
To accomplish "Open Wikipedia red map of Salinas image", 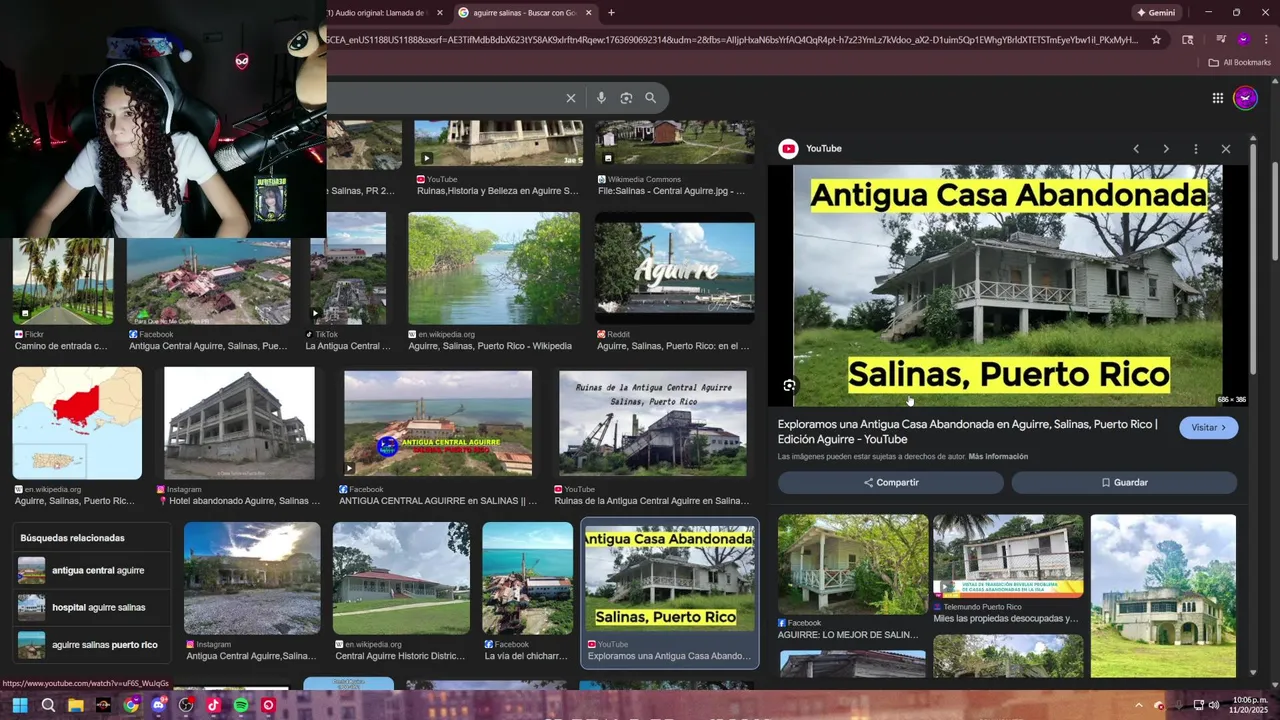I will tap(77, 423).
